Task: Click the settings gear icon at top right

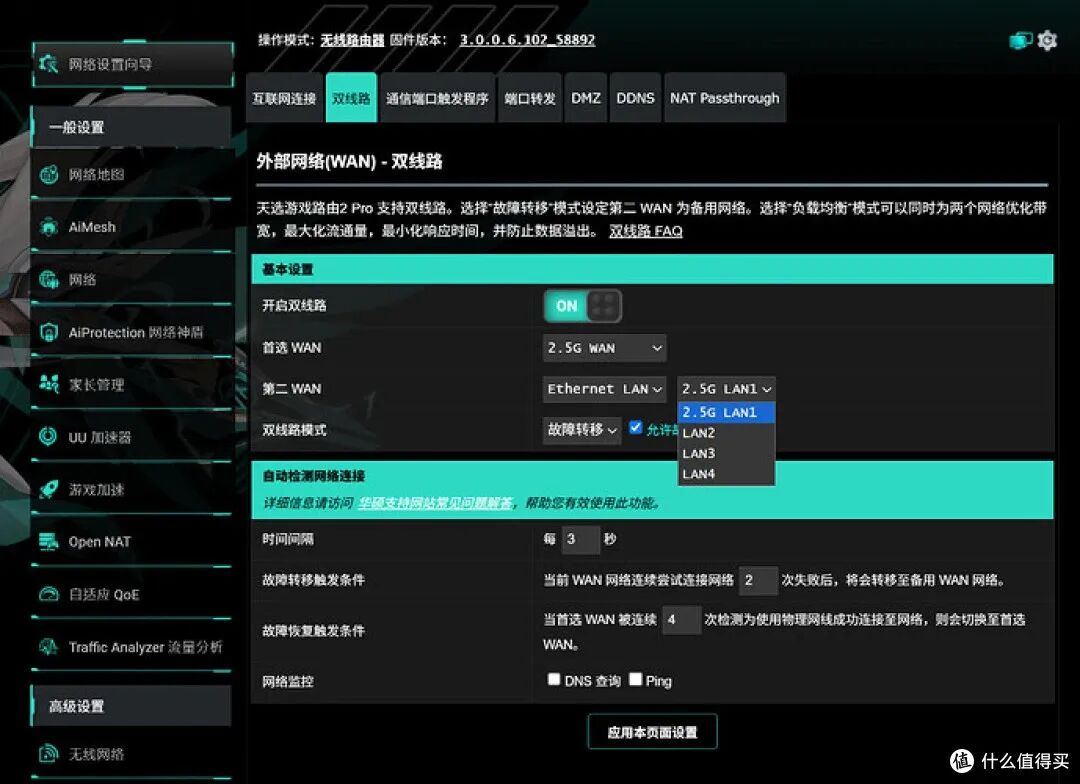Action: tap(1048, 41)
